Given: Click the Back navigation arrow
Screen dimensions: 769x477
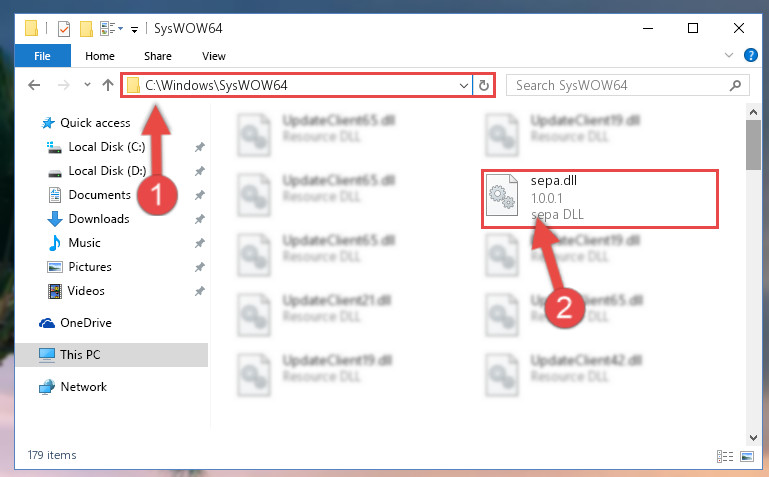Looking at the screenshot, I should coord(34,85).
